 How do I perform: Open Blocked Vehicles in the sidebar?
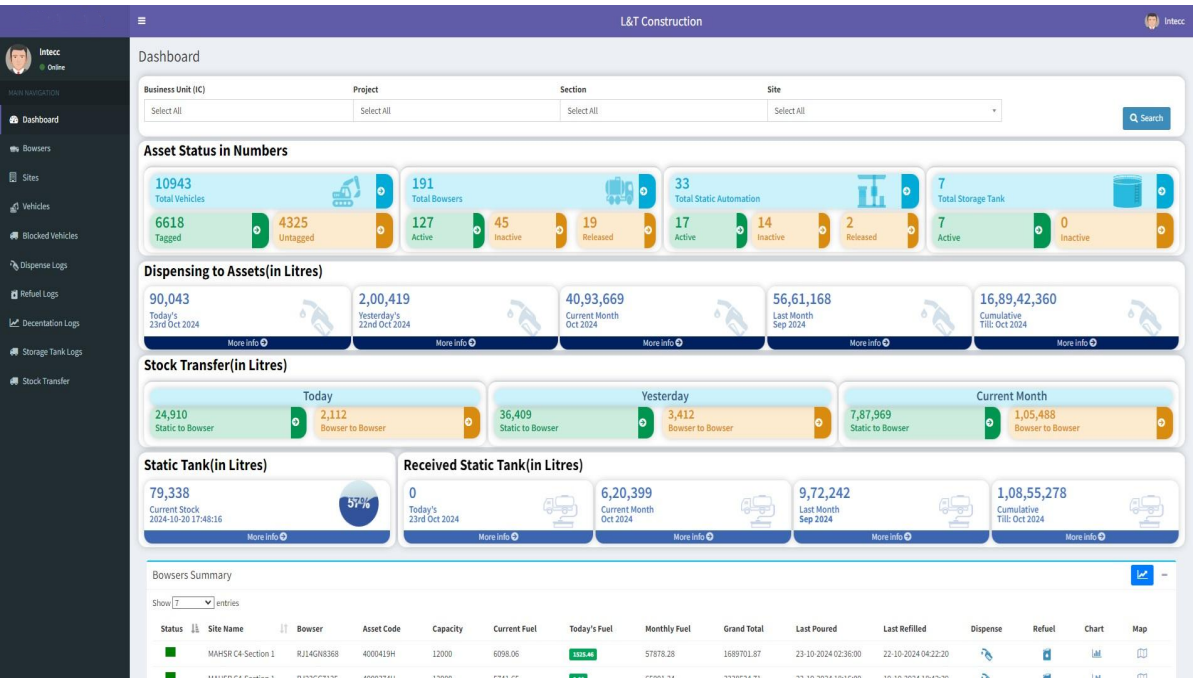65,236
